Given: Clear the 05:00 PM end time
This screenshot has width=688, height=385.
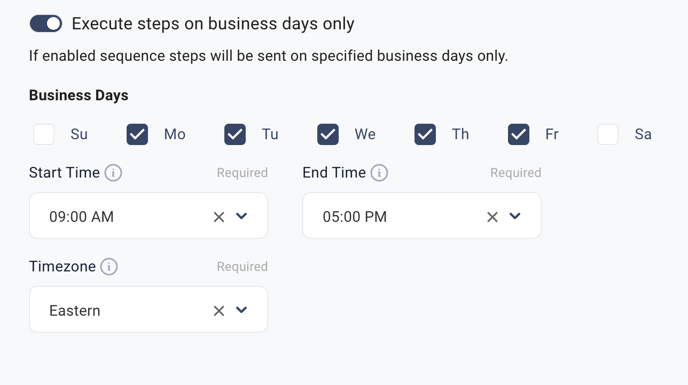Looking at the screenshot, I should (x=492, y=217).
